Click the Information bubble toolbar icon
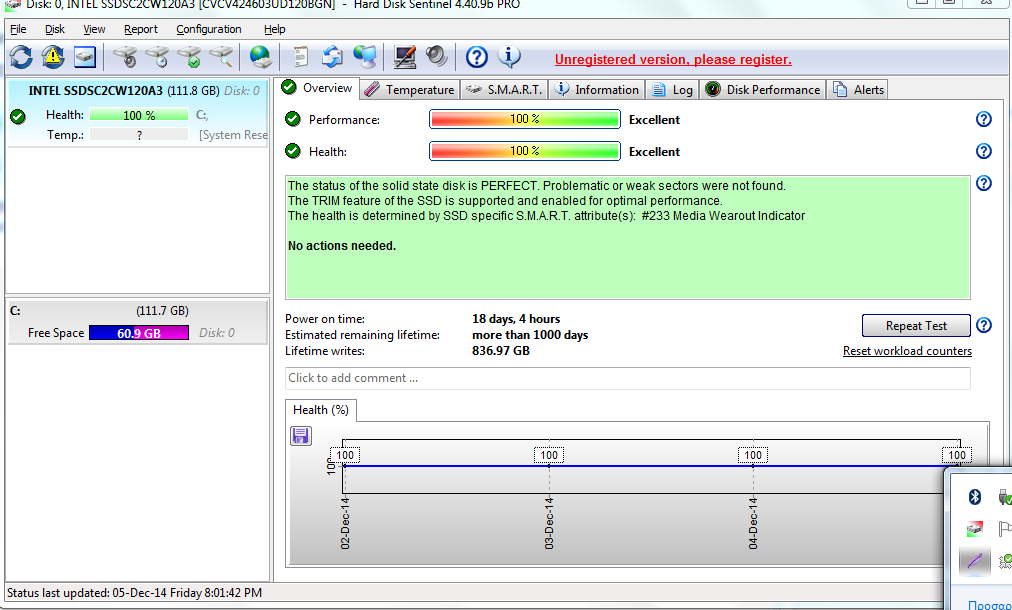This screenshot has width=1012, height=610. tap(509, 57)
